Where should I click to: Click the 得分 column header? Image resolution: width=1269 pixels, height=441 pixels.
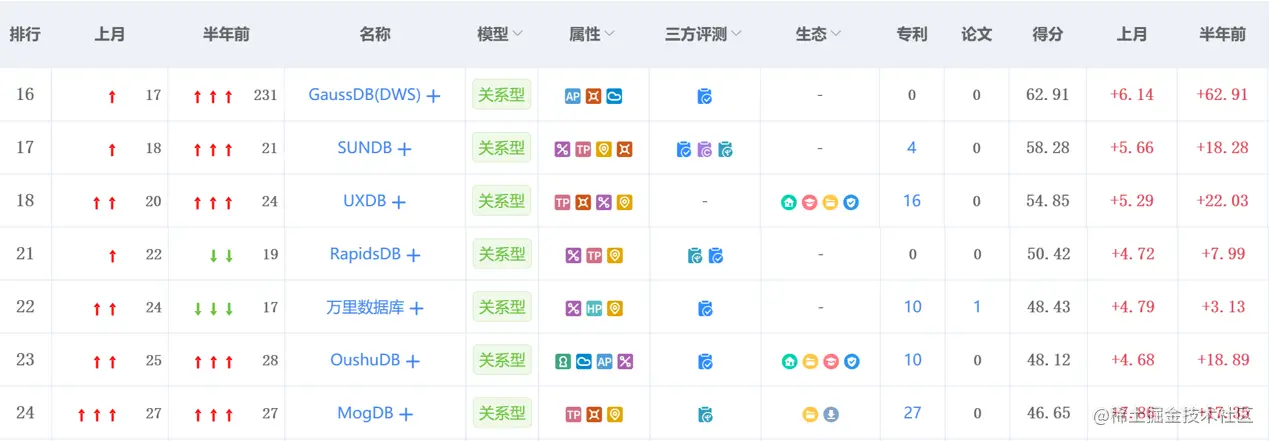tap(1047, 34)
